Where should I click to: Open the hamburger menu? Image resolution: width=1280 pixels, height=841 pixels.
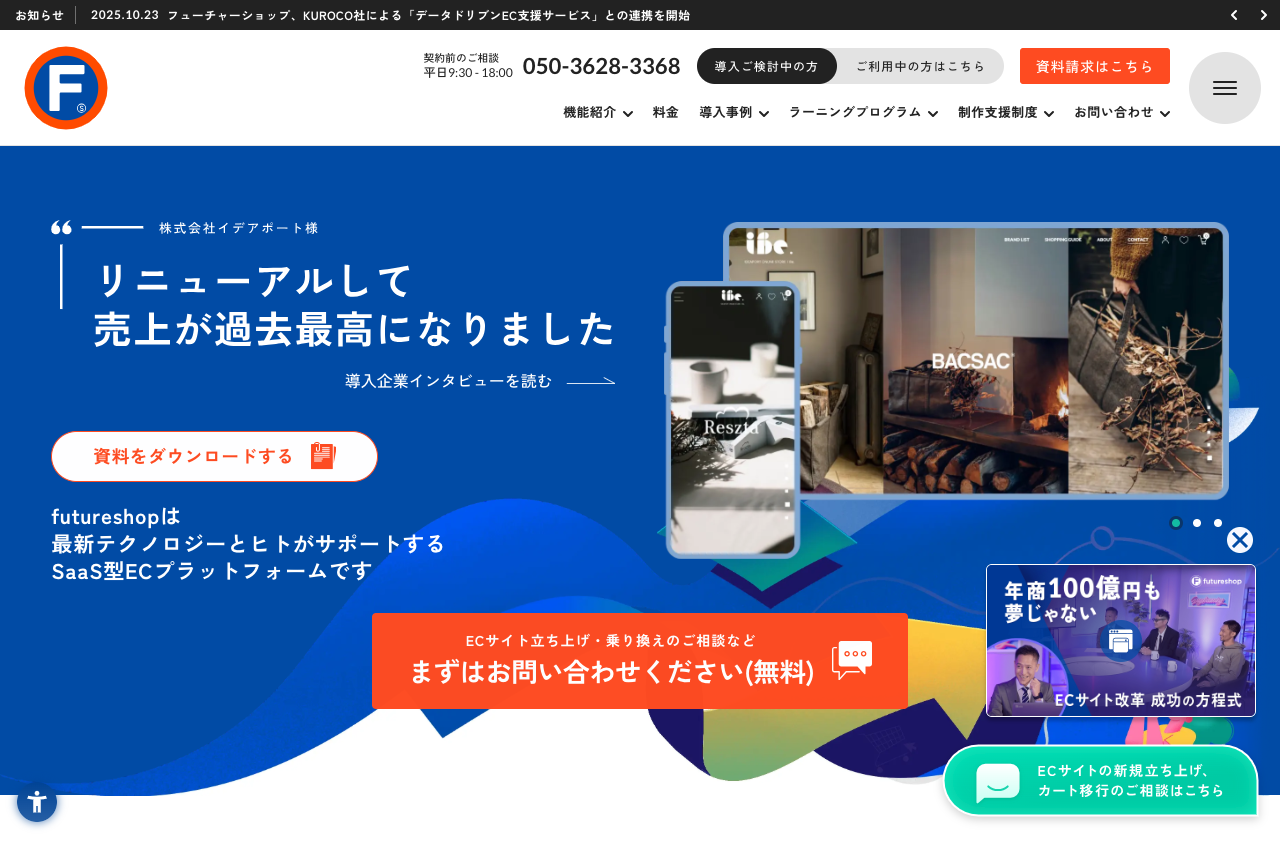click(x=1224, y=88)
